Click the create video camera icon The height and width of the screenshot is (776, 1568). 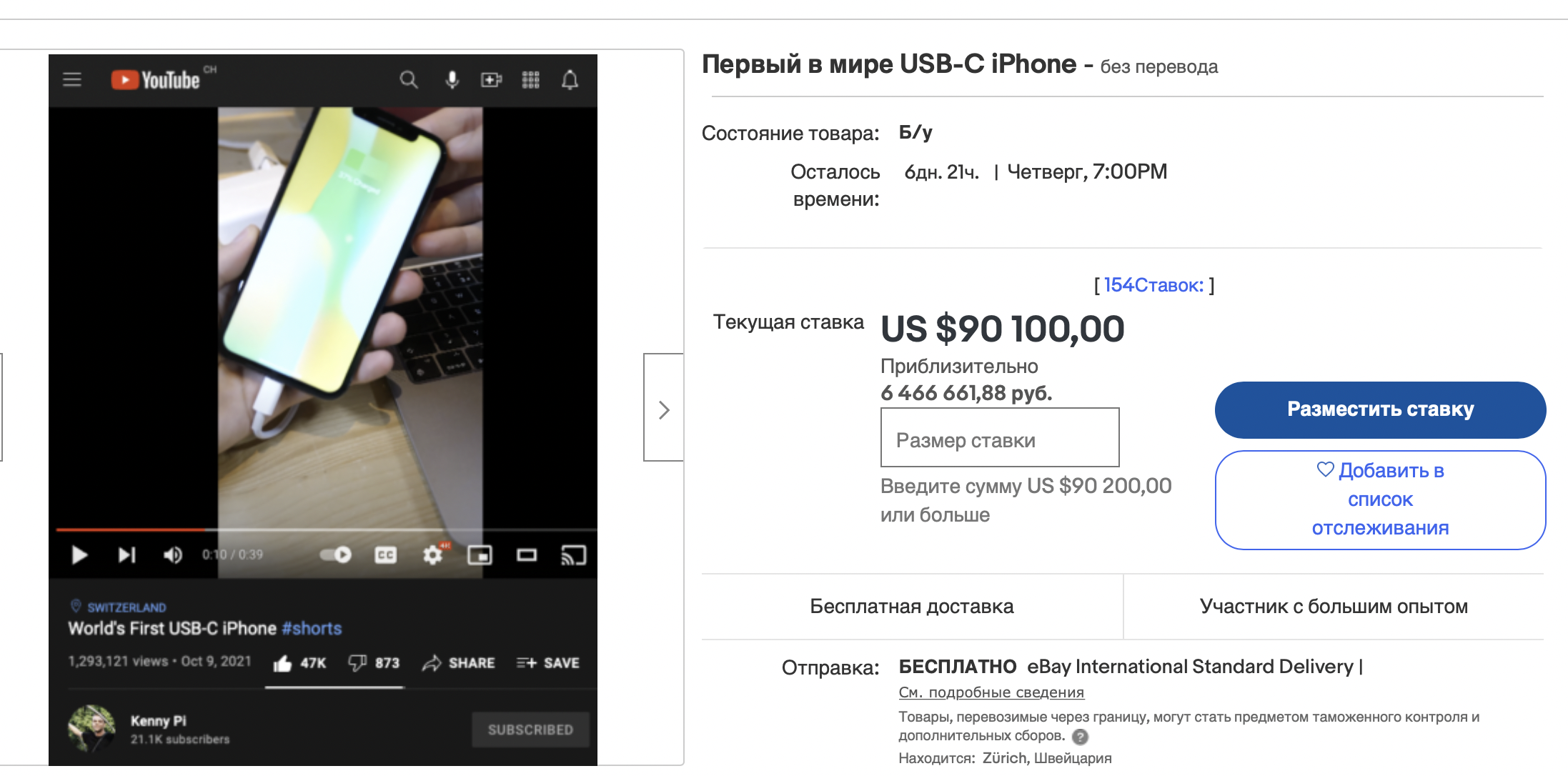coord(491,79)
